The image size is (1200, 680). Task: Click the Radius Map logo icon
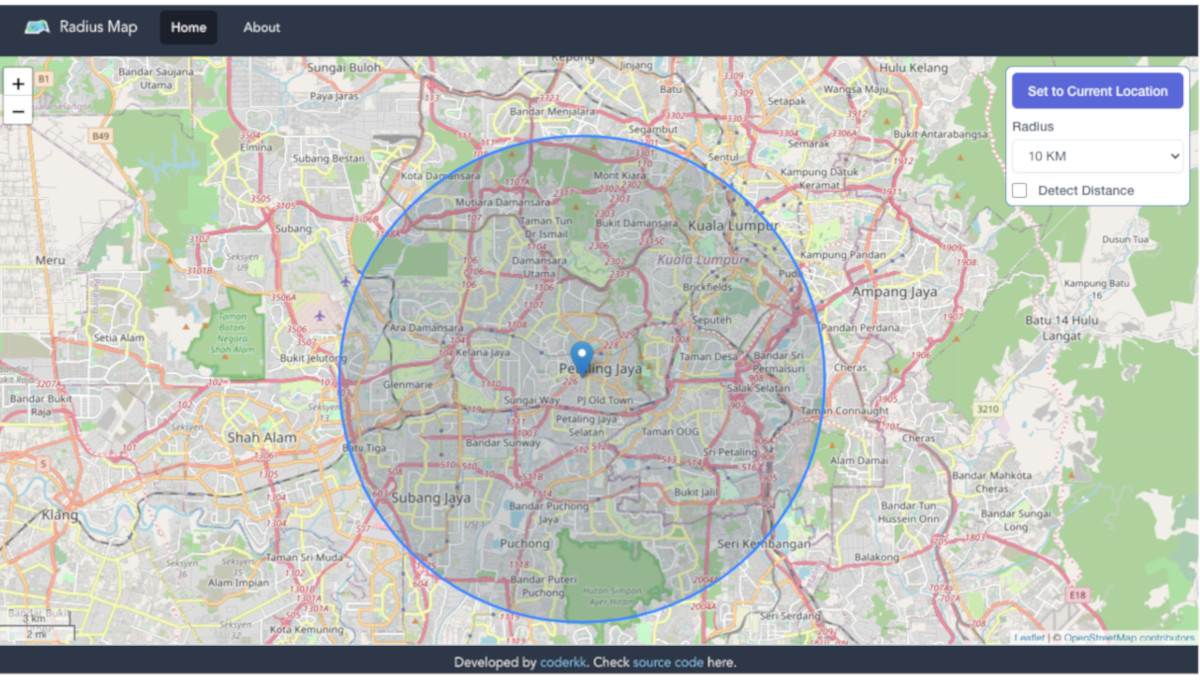click(37, 27)
